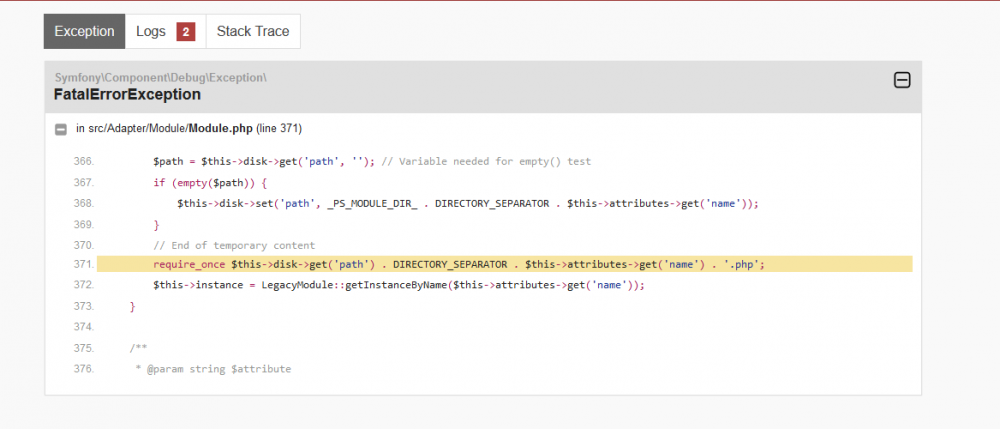This screenshot has height=429, width=1000.
Task: Click the disk->set path code line 368
Action: (467, 204)
